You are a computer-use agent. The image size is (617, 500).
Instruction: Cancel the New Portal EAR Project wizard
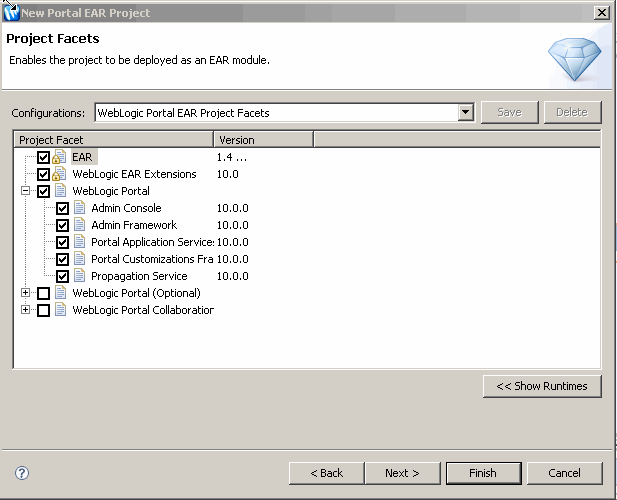[x=564, y=473]
